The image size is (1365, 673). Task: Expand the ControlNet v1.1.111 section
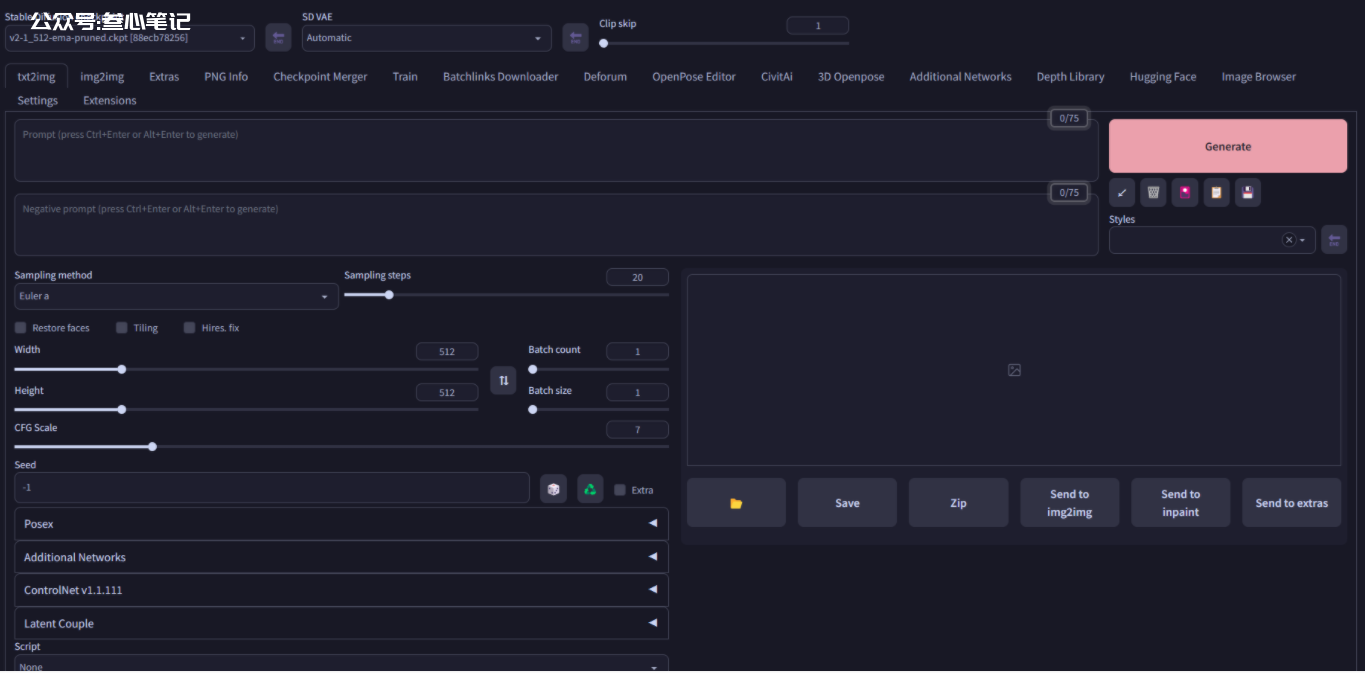point(341,590)
